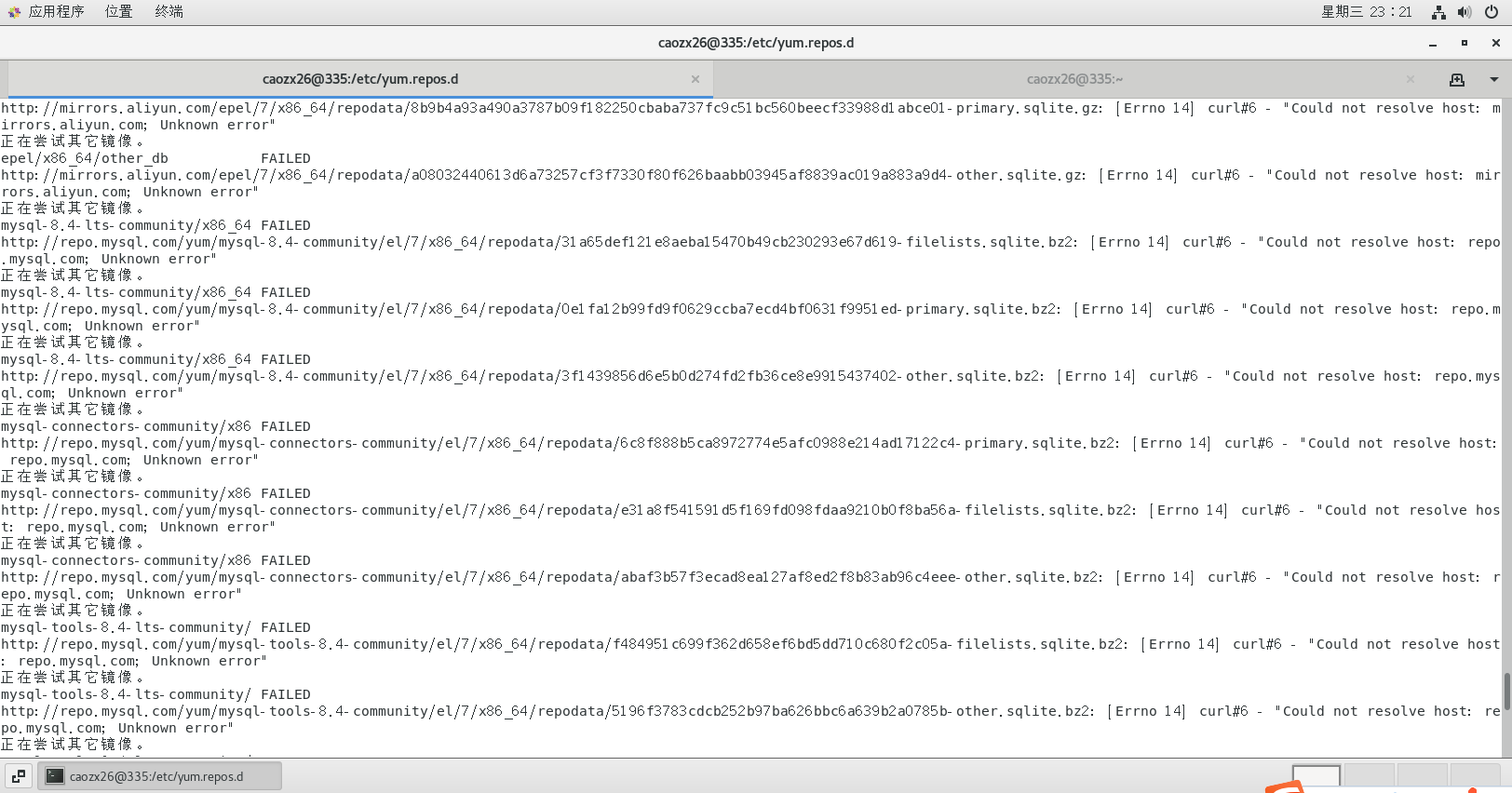Click the aliyun epel primary.sqlite.gz URL
1512x793 pixels.
pyautogui.click(x=551, y=108)
